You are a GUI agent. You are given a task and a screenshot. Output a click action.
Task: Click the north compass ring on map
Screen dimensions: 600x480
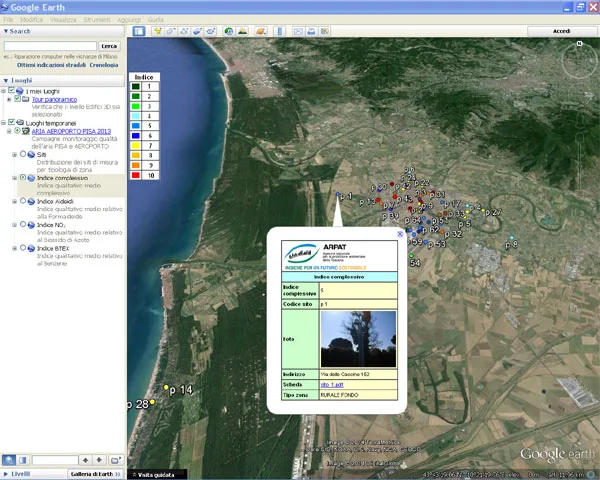[579, 59]
